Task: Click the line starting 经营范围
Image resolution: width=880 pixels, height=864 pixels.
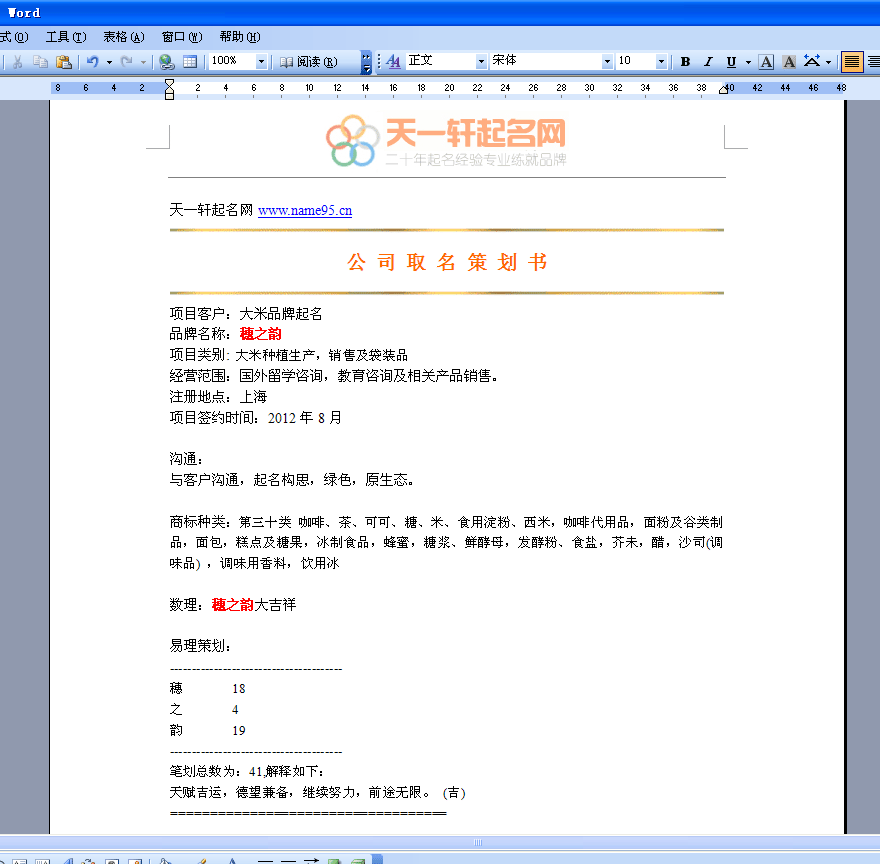Action: [334, 376]
